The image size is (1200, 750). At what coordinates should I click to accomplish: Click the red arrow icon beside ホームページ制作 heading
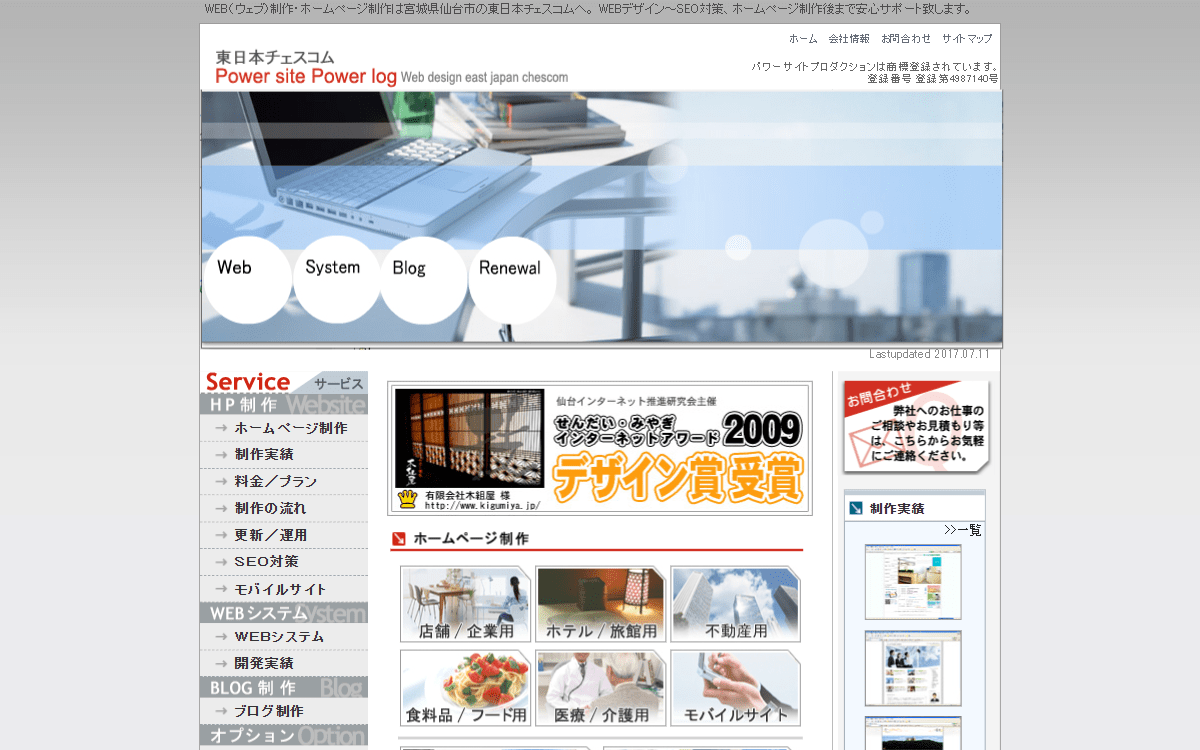399,539
